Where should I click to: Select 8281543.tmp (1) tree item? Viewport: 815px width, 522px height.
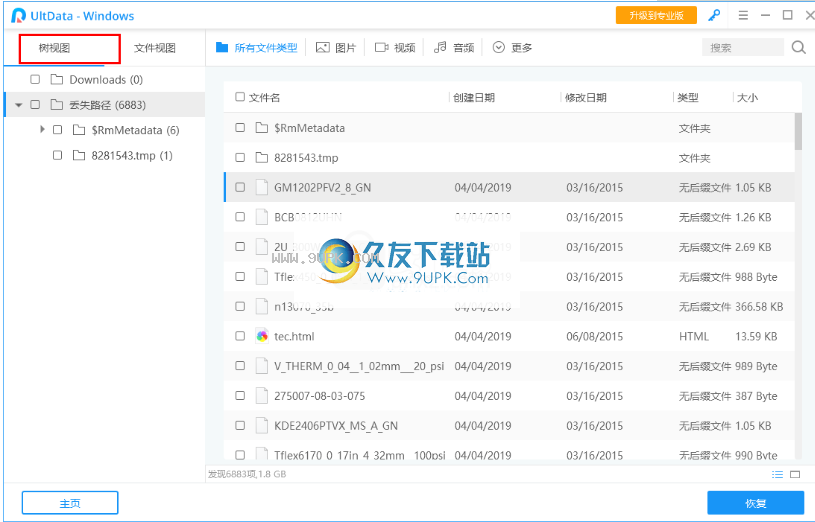click(132, 155)
